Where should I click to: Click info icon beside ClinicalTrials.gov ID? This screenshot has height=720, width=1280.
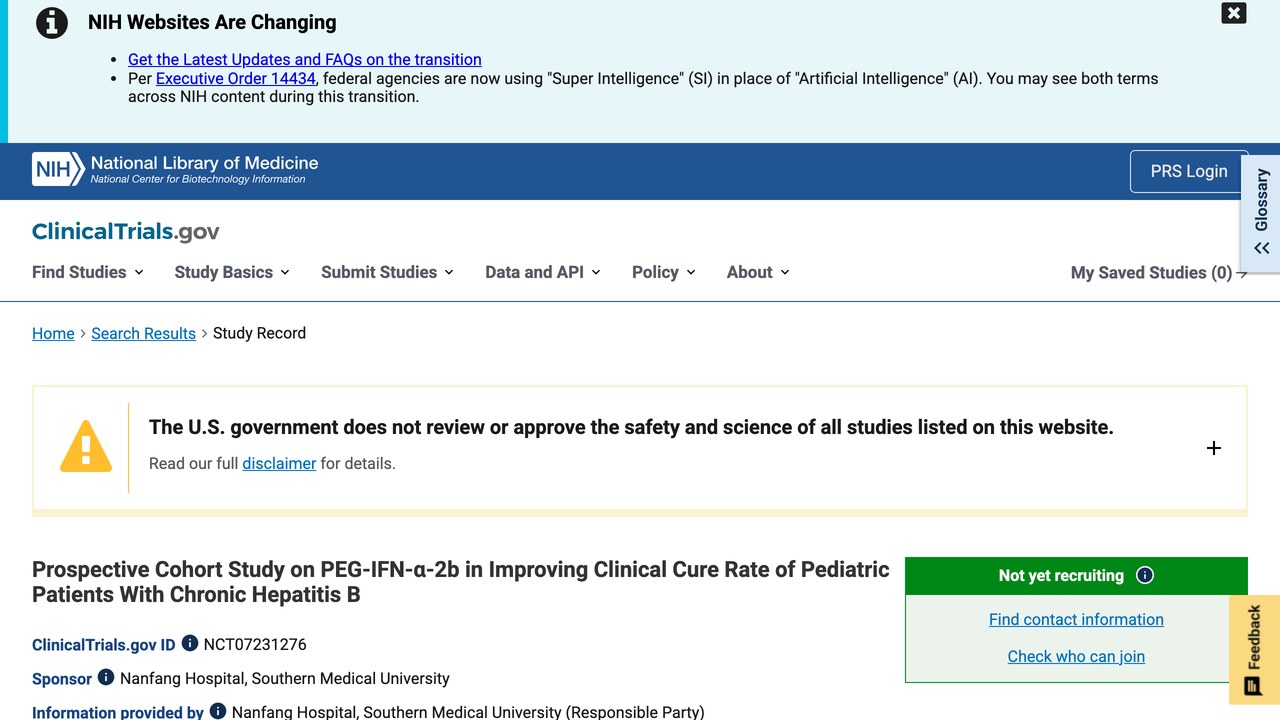click(x=190, y=643)
